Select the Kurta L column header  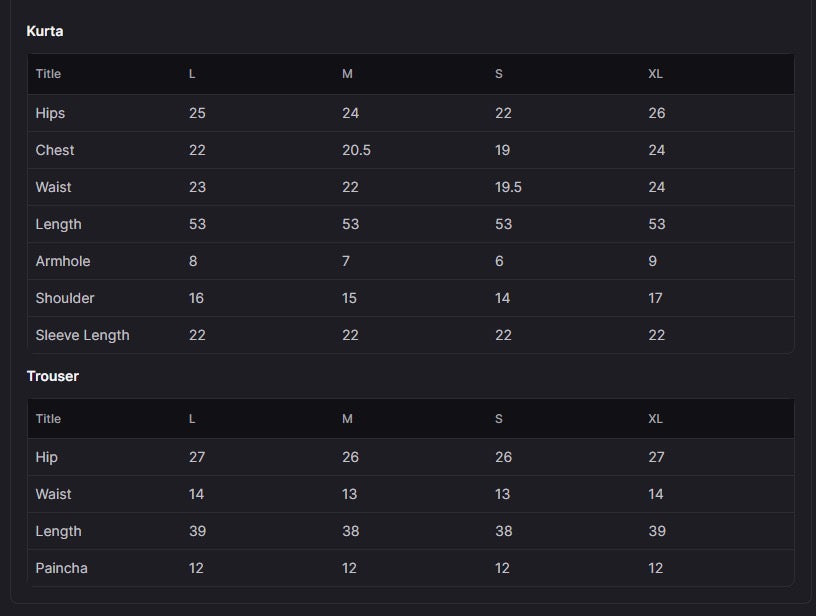(x=192, y=74)
